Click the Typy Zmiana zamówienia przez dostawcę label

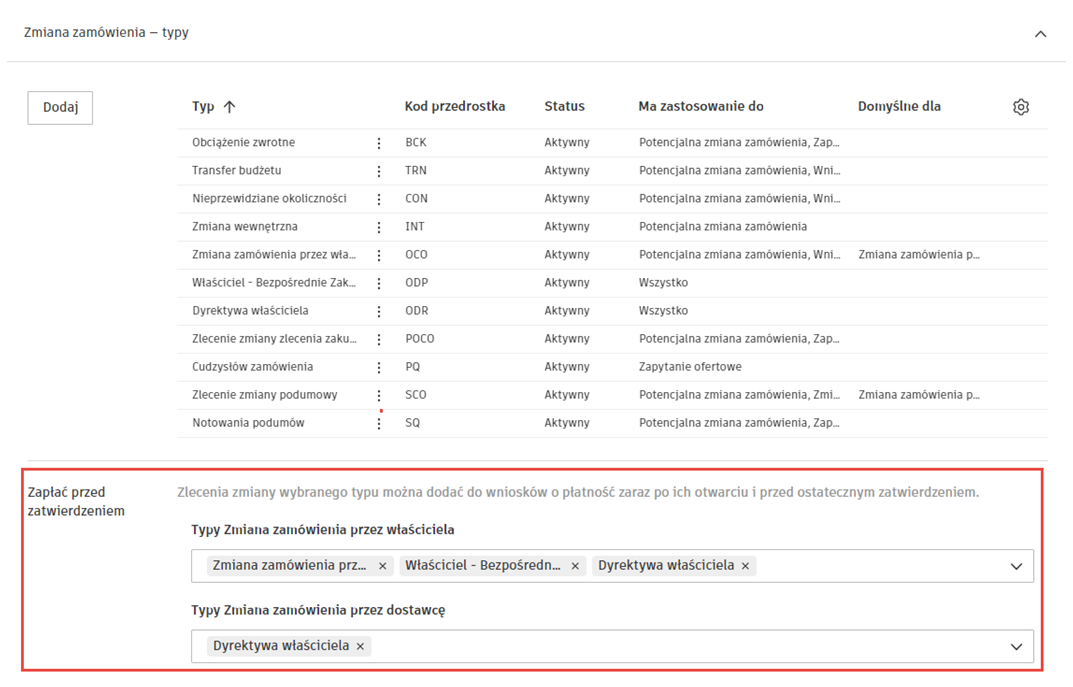tap(318, 610)
